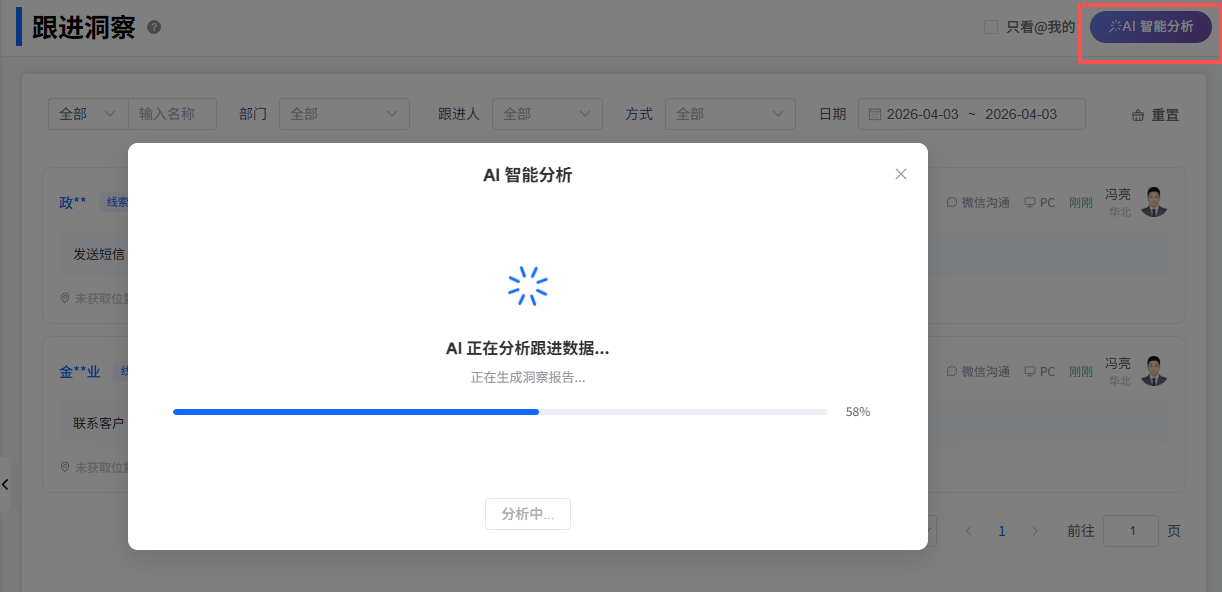The image size is (1222, 592).
Task: Close the AI 智能分析 dialog
Action: 900,174
